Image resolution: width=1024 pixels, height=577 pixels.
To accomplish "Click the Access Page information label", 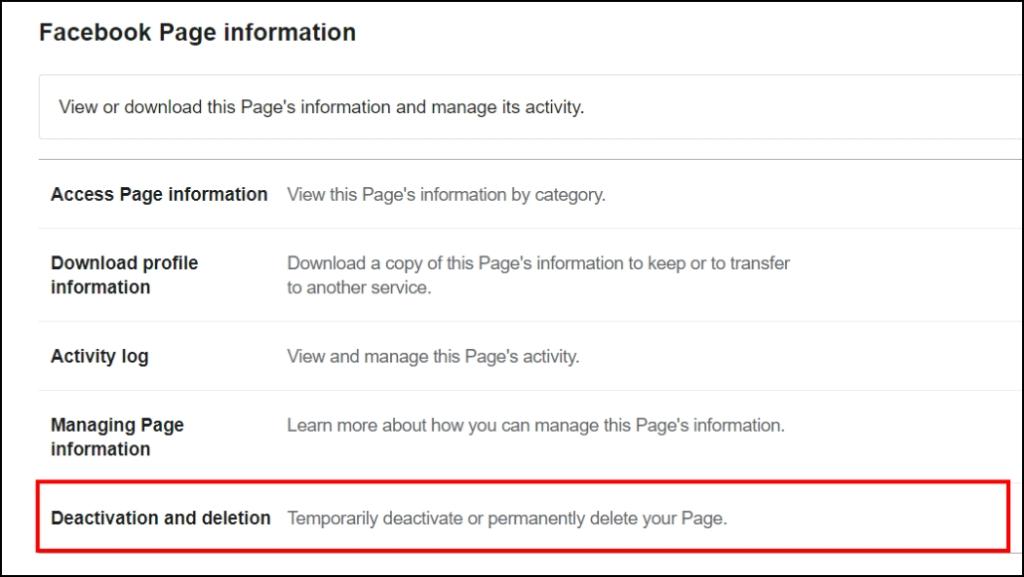I will [158, 194].
